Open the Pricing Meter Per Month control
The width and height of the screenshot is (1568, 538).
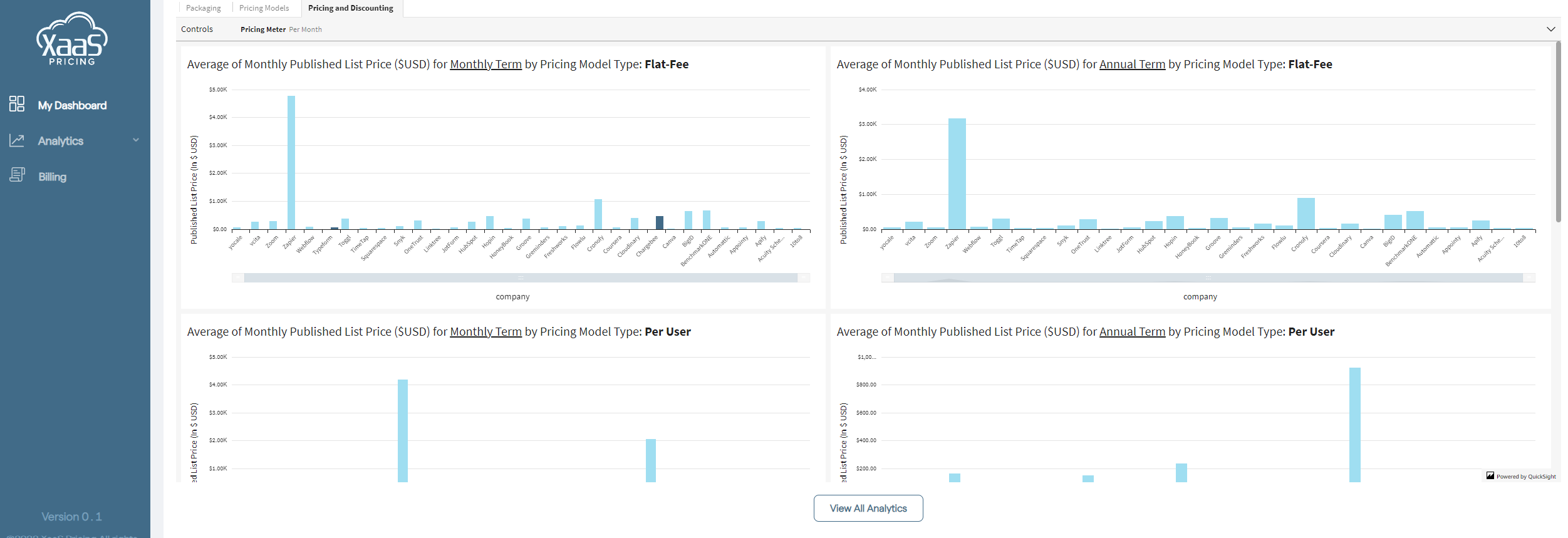pyautogui.click(x=281, y=29)
